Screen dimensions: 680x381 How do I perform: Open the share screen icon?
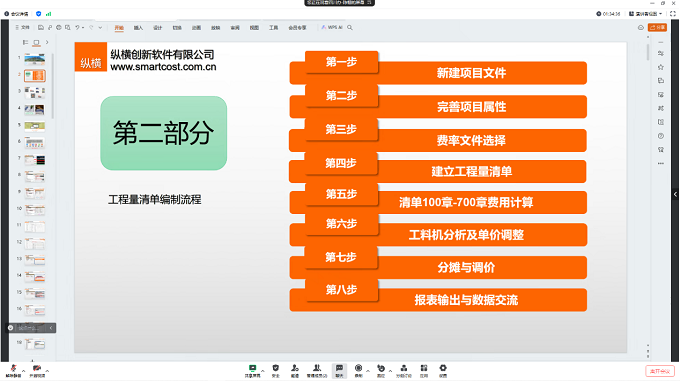[x=252, y=371]
